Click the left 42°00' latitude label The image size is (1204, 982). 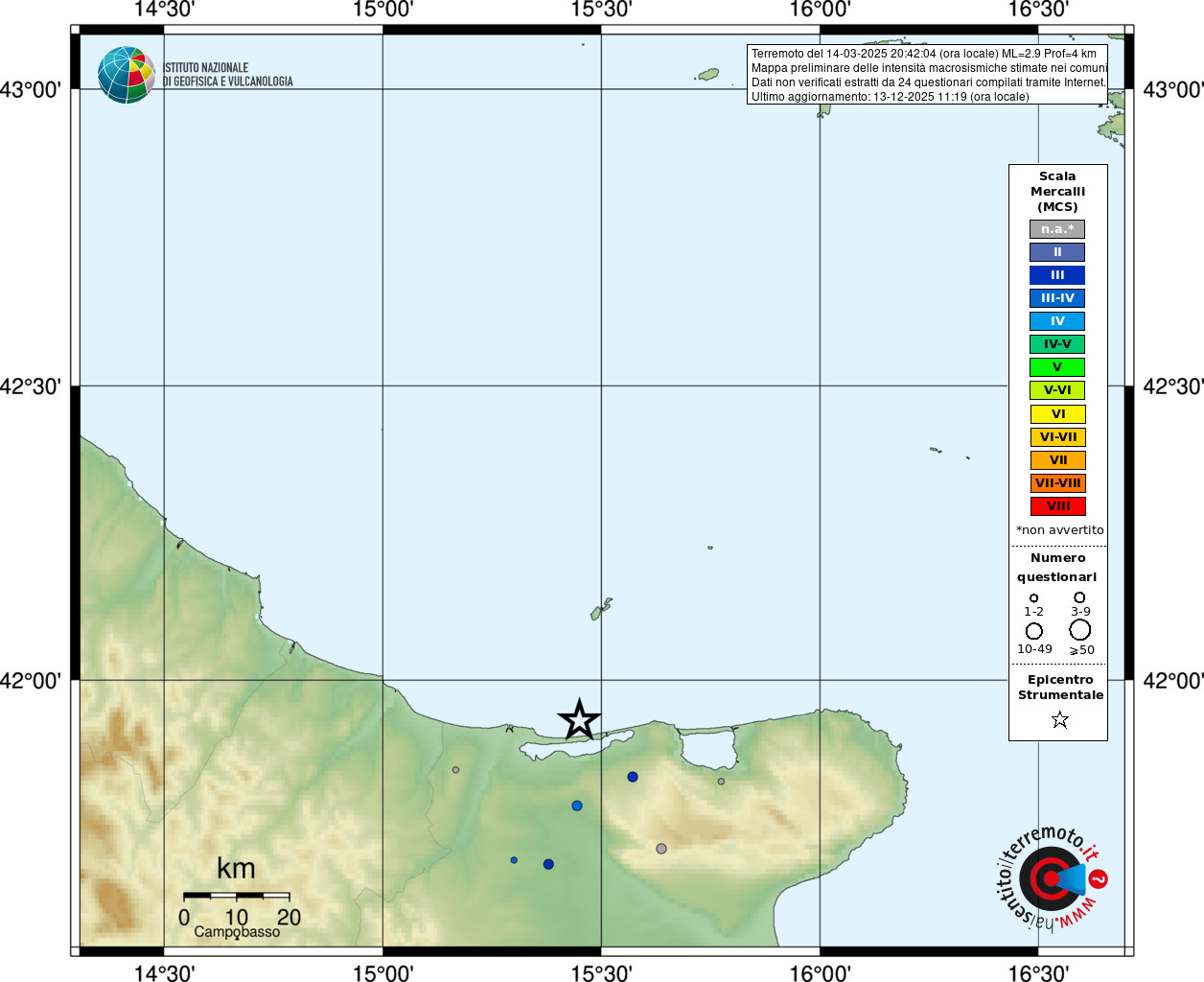pyautogui.click(x=31, y=681)
